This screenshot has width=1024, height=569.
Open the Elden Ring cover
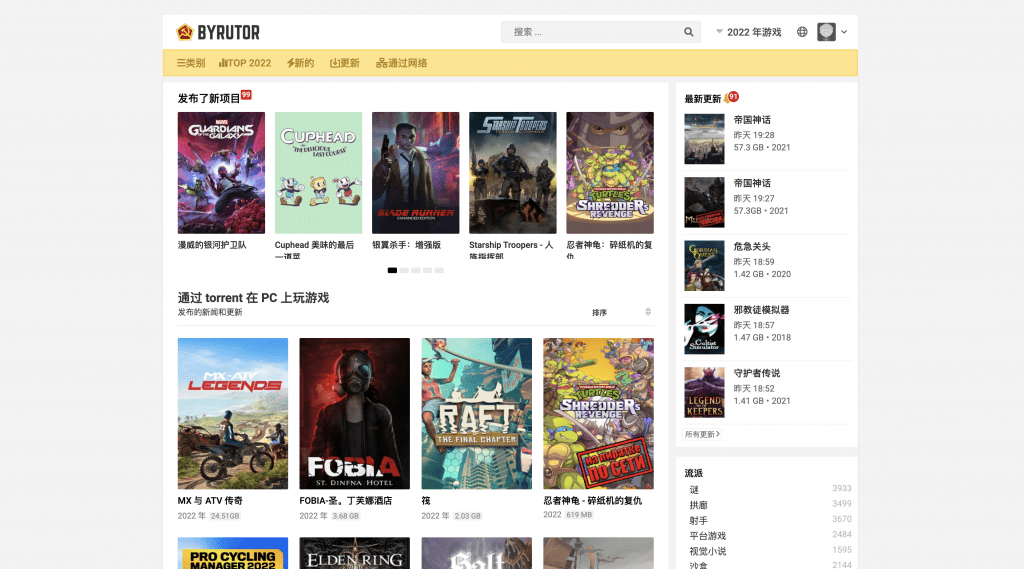click(355, 553)
